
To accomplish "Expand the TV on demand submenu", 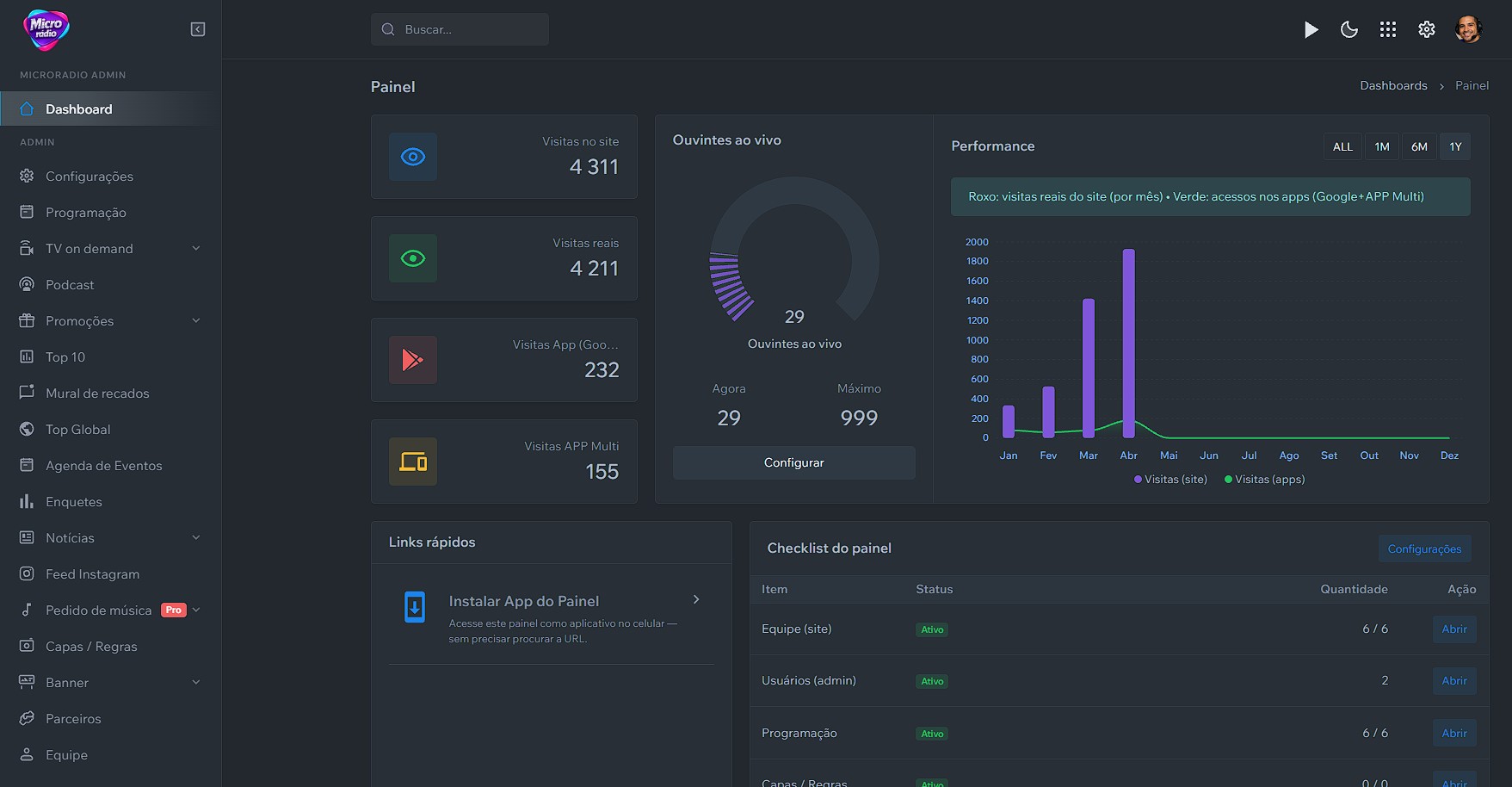I will pos(196,248).
